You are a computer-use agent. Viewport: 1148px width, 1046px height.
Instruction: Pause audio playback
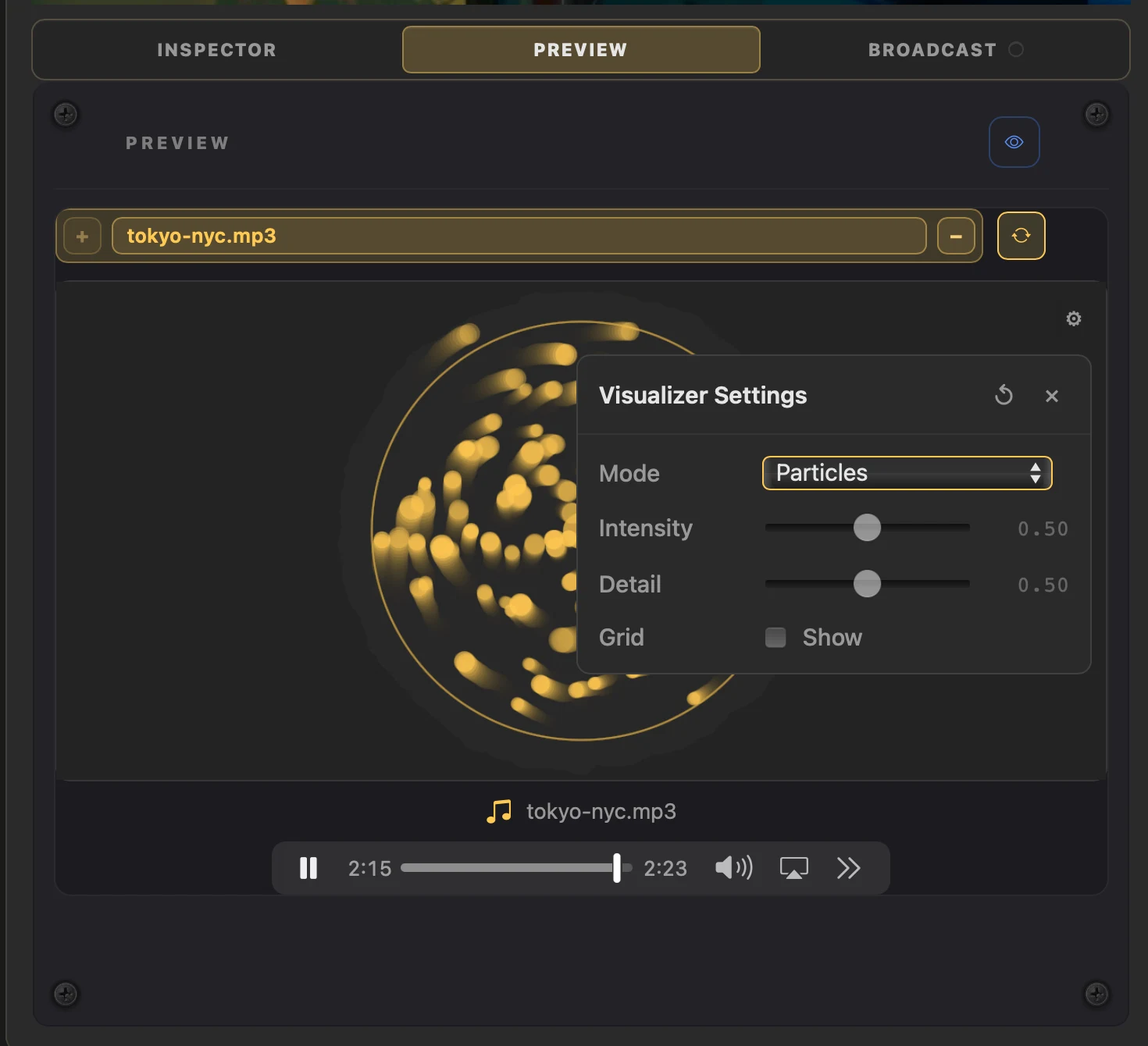308,868
